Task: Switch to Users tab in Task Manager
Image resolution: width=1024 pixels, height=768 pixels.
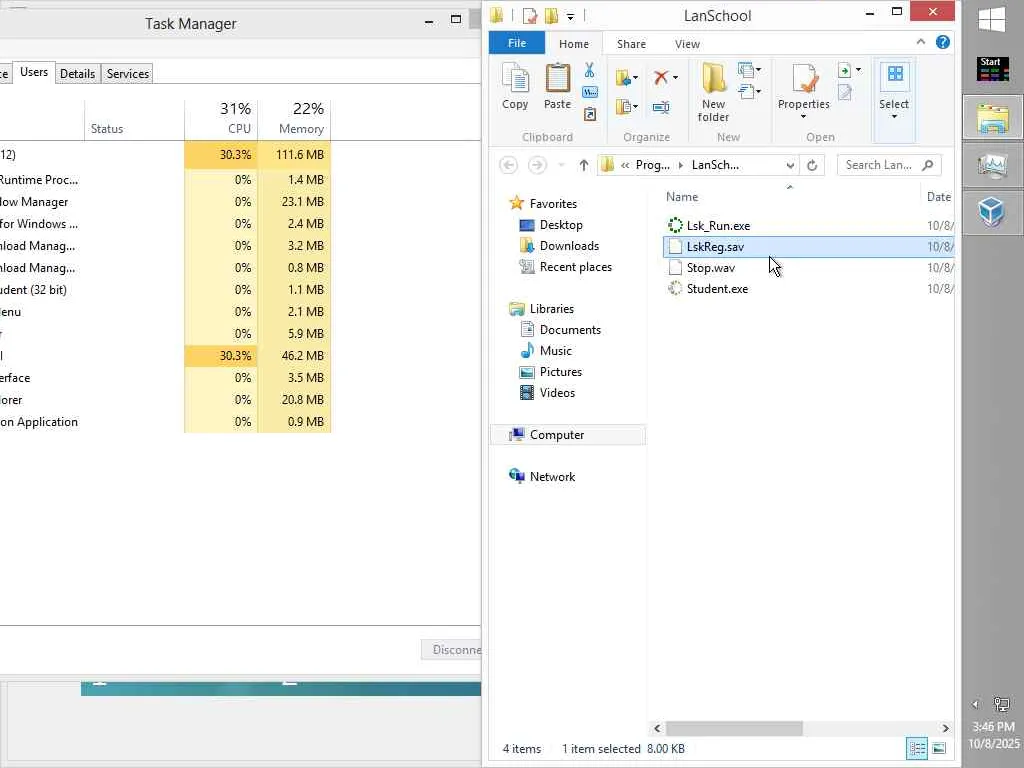Action: click(x=34, y=72)
